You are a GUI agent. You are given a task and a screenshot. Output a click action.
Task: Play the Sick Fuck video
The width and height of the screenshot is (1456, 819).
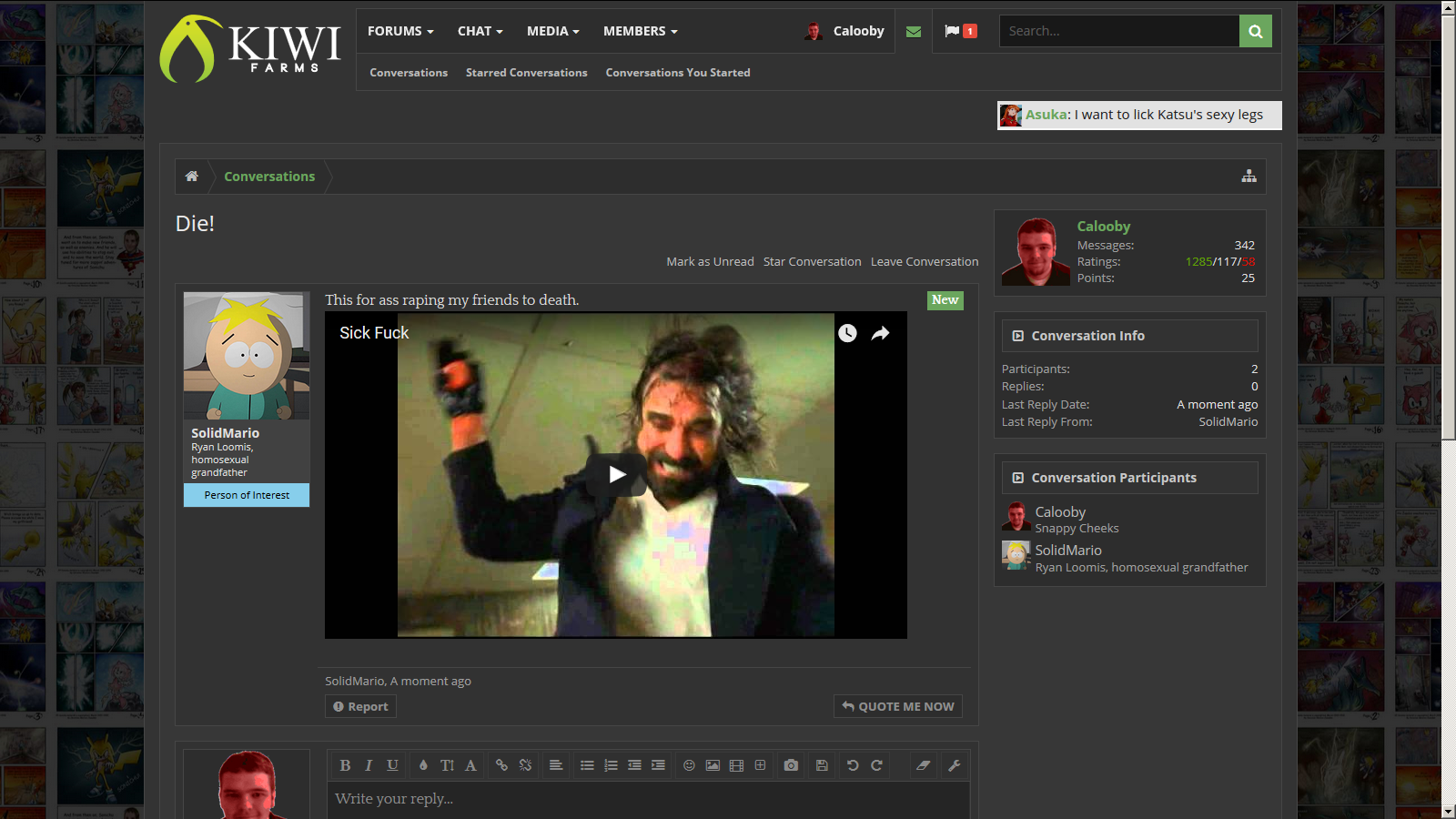616,474
